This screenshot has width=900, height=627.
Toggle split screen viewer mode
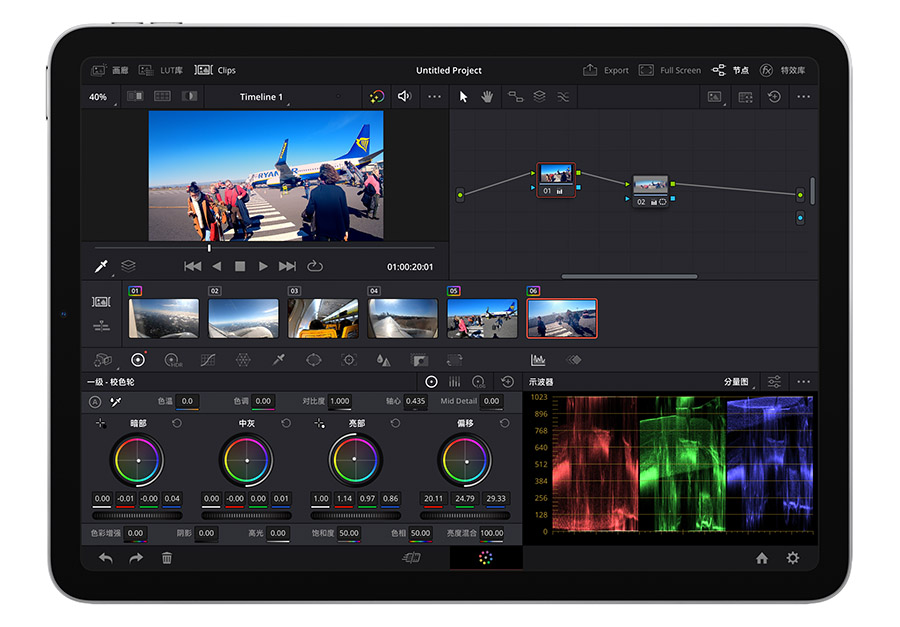(x=162, y=96)
